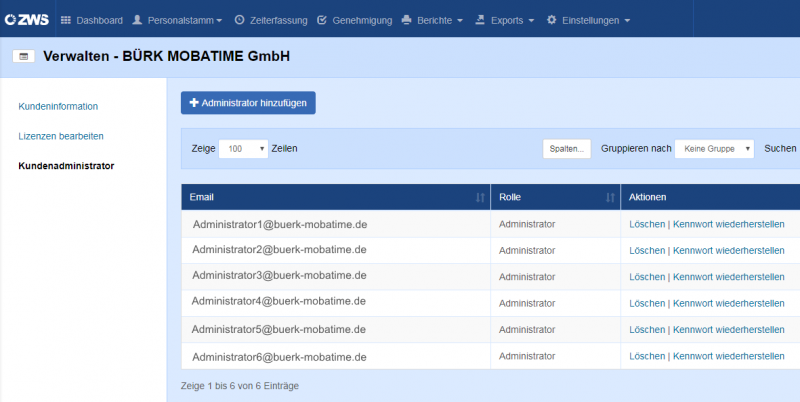Click Kennwort wiederherstellen for Administrator4
This screenshot has width=800, height=402.
click(x=729, y=304)
